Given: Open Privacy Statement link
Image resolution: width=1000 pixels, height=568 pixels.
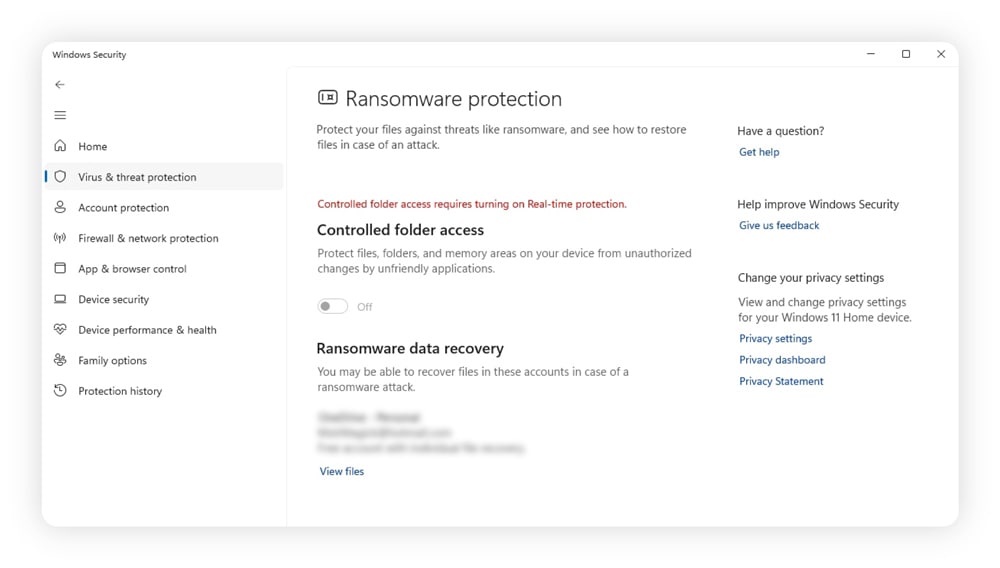Looking at the screenshot, I should click(781, 381).
